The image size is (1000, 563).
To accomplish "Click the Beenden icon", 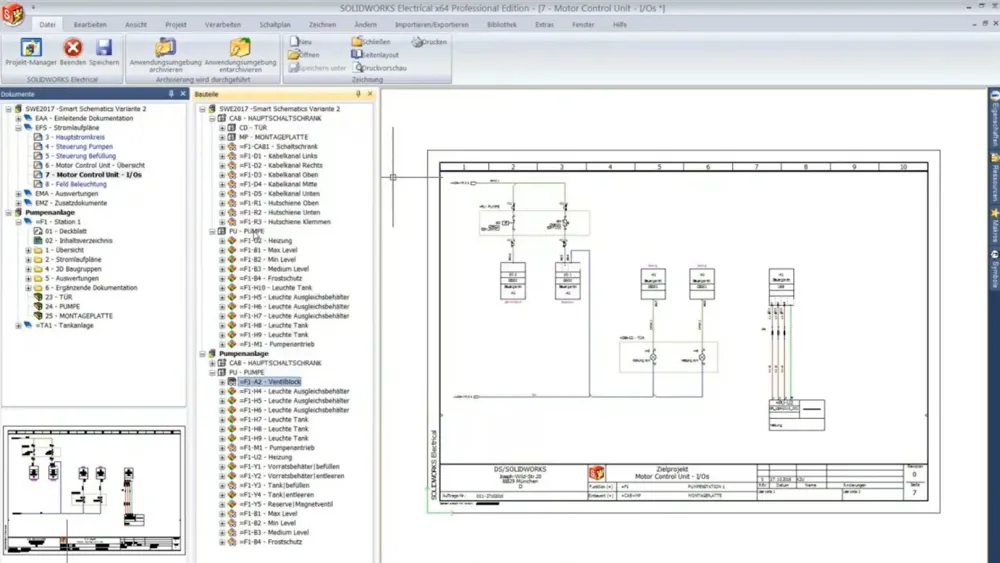I will coord(73,48).
